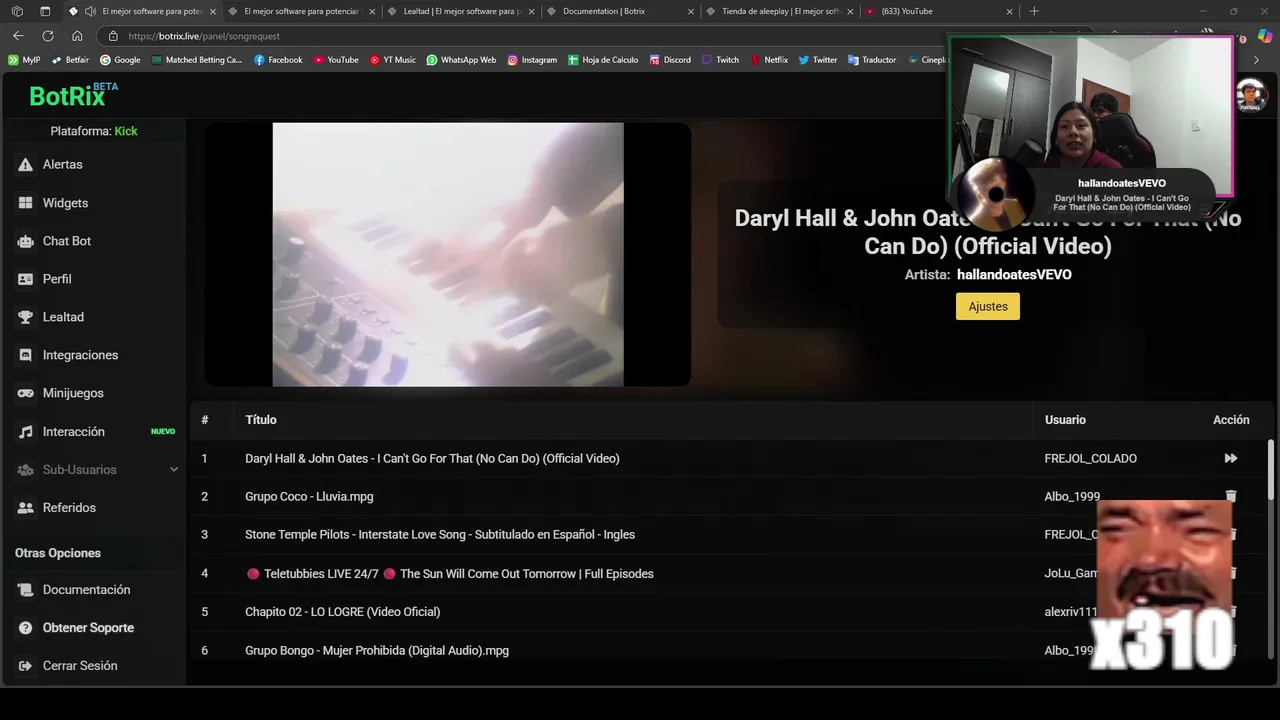Open the tab actions menu icon
1280x720 pixels.
point(45,11)
